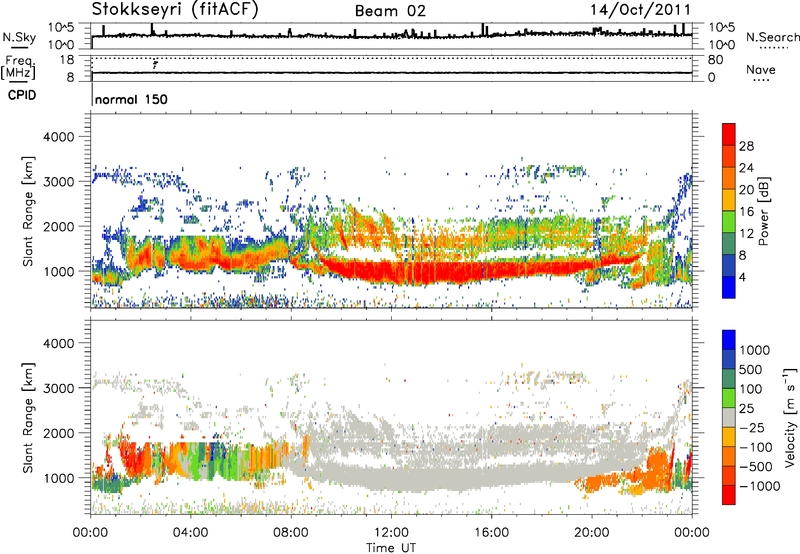800x554 pixels.
Task: Click the 16:00 time tick label
Action: [x=491, y=533]
